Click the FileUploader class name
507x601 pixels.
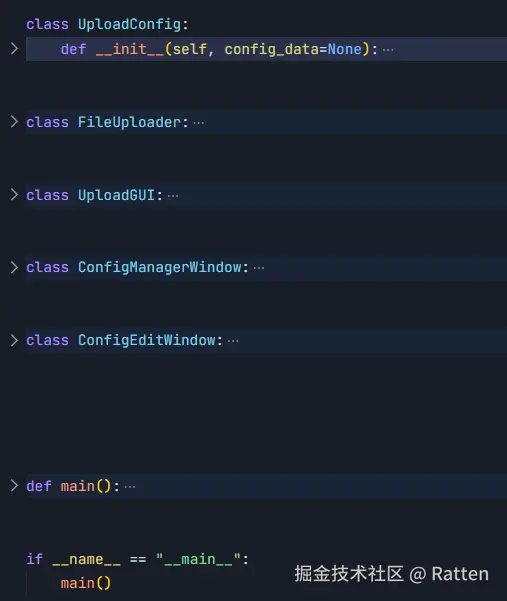(x=130, y=122)
